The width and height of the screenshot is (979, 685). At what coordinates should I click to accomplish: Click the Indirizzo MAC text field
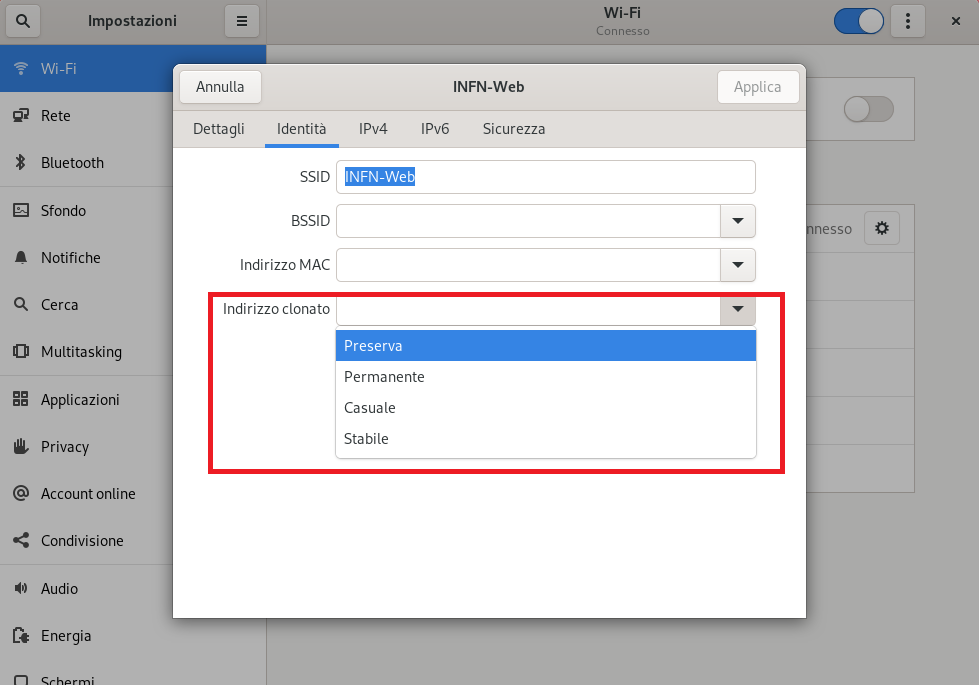coord(528,265)
